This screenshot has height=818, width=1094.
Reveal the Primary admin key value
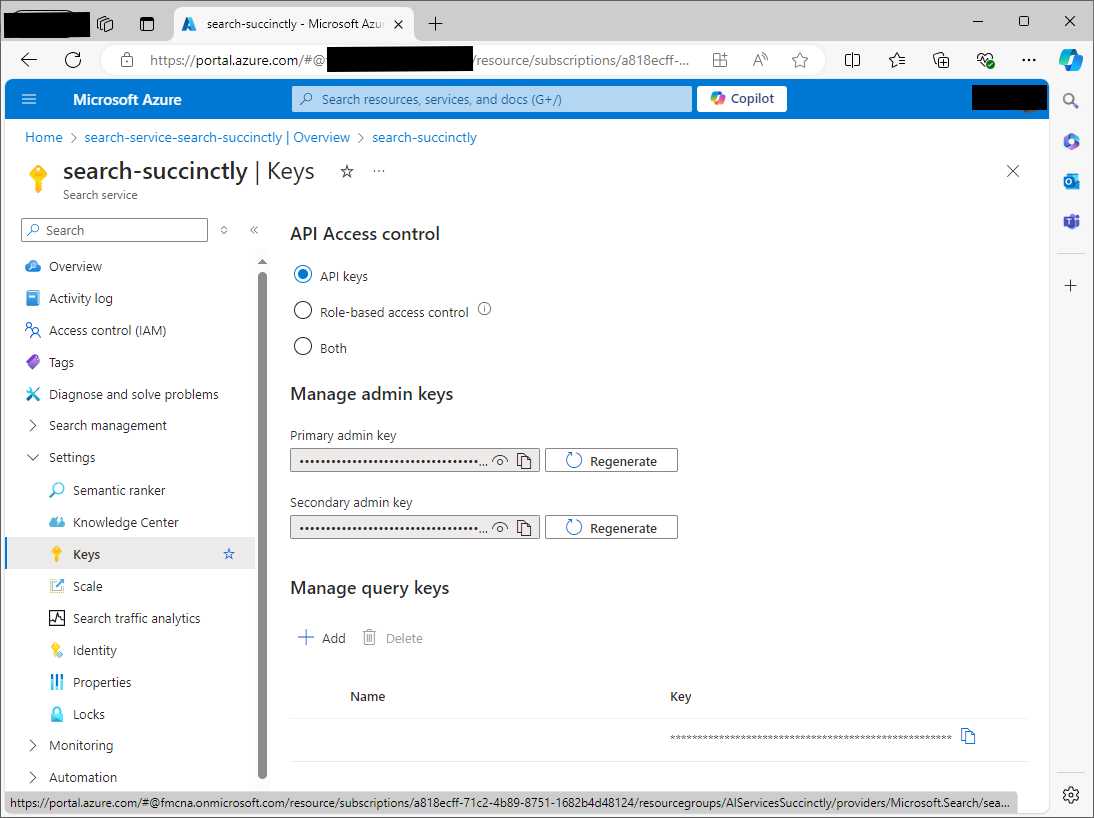point(500,461)
